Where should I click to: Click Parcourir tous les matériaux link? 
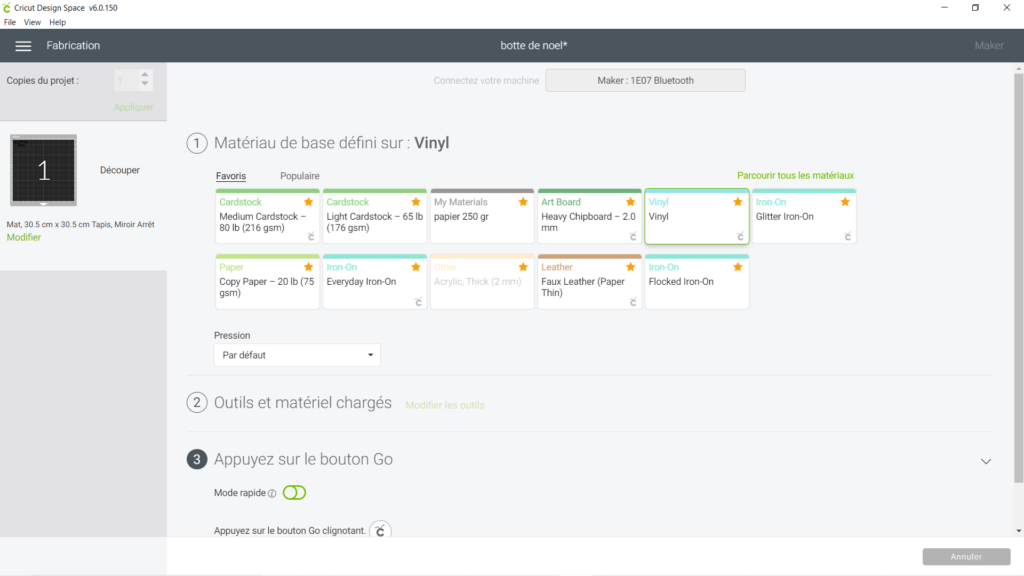tap(795, 175)
